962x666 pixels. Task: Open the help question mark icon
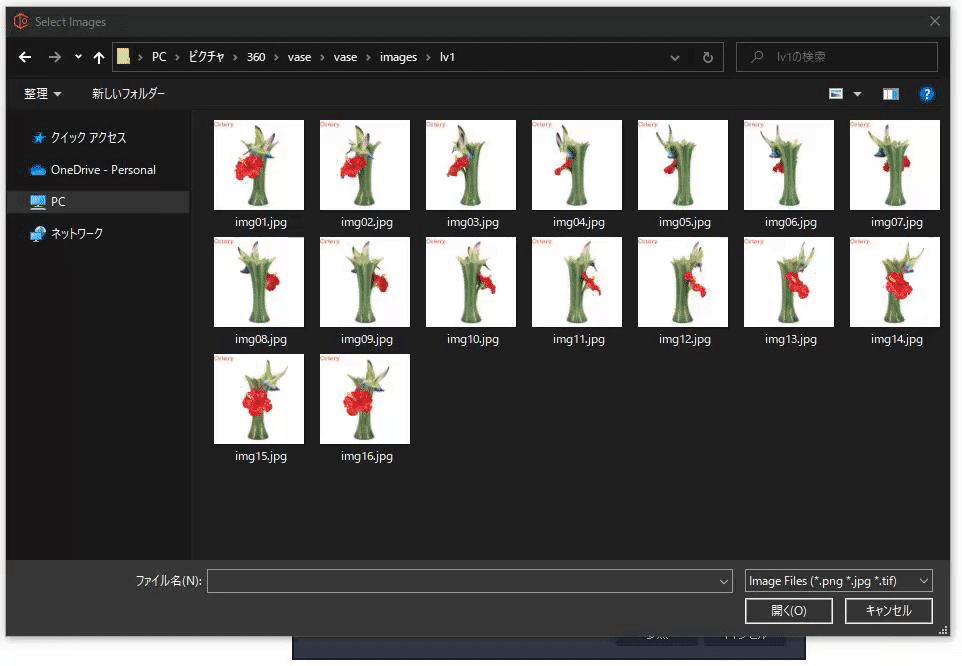pyautogui.click(x=926, y=94)
